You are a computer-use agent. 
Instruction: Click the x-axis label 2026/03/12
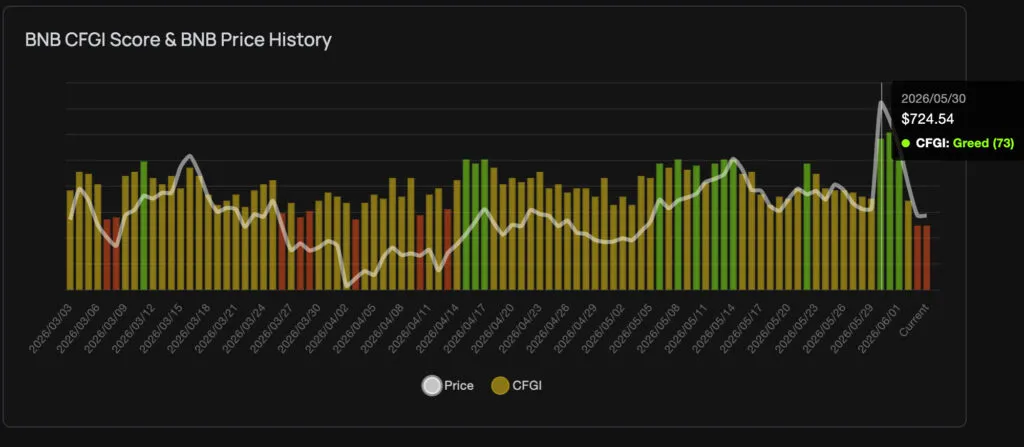click(134, 329)
